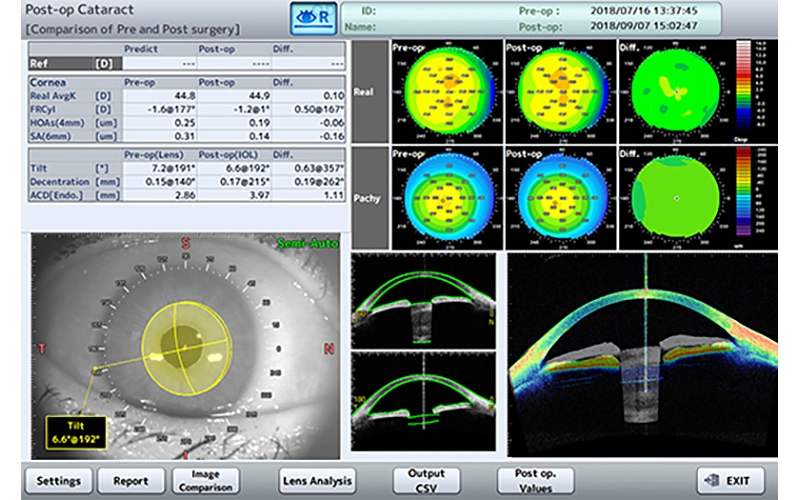Click the pachymetry micron color scale
The image size is (800, 500).
click(743, 191)
